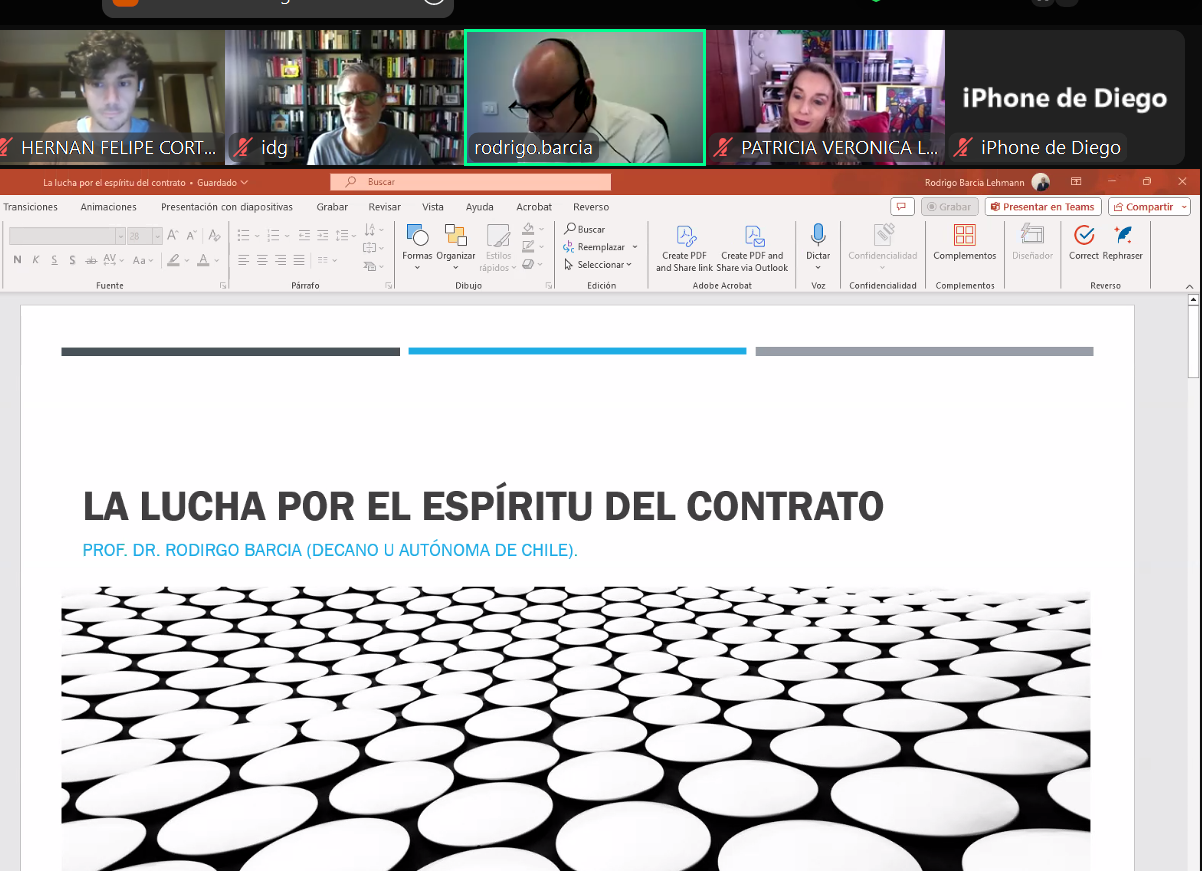Switch to the Animaciones tab
Viewport: 1202px width, 871px height.
point(108,207)
